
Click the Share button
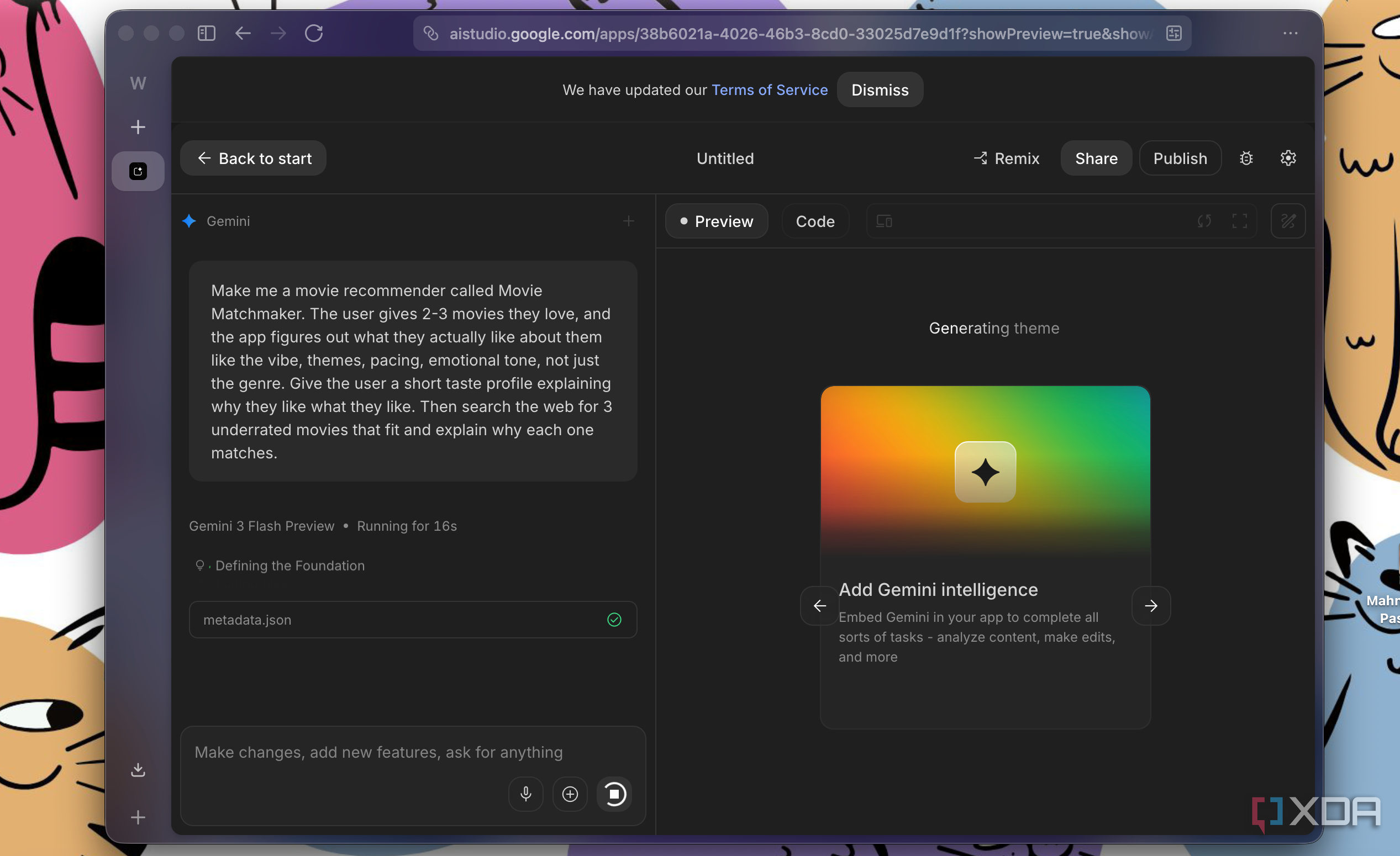tap(1096, 158)
